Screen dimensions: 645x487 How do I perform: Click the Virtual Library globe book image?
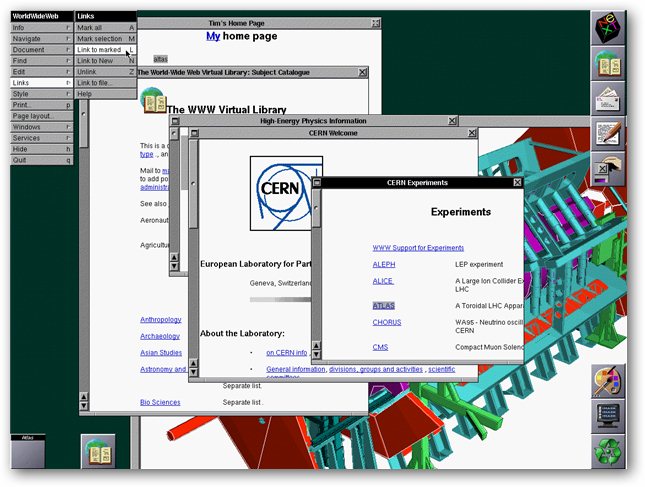pyautogui.click(x=153, y=100)
